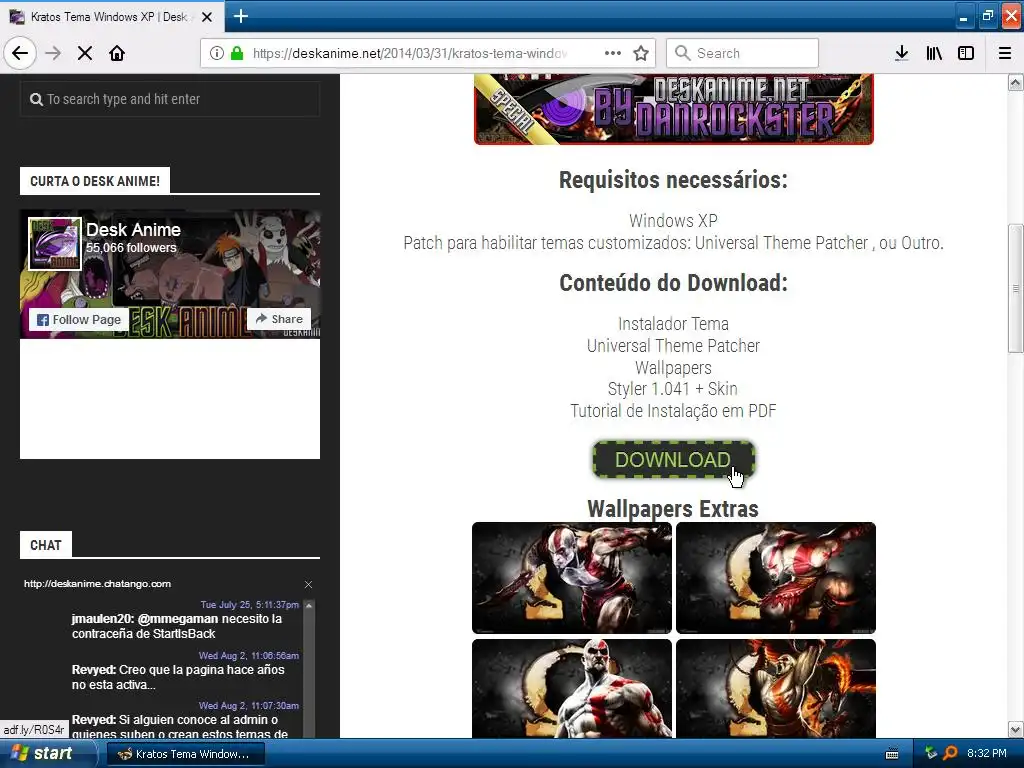Open the Downloads panel arrow
This screenshot has height=768, width=1024.
(902, 53)
